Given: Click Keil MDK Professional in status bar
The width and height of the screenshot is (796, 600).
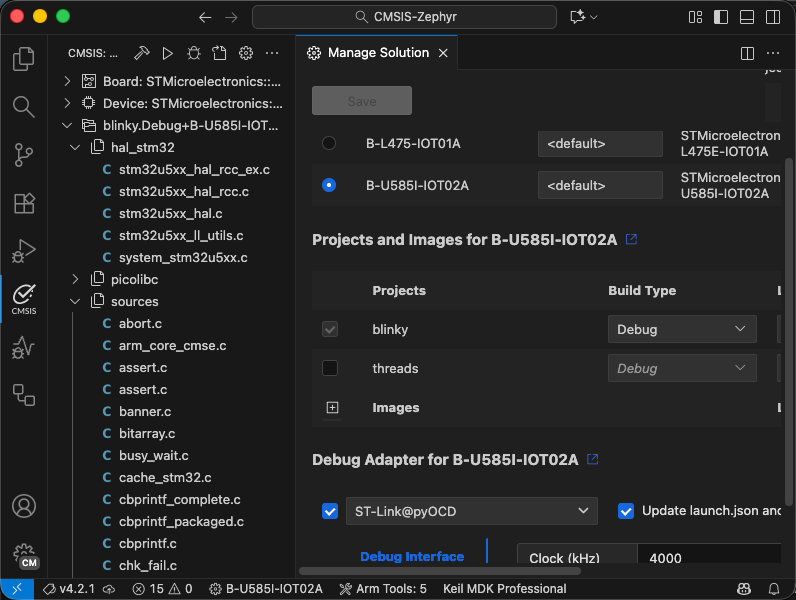Looking at the screenshot, I should pyautogui.click(x=505, y=589).
